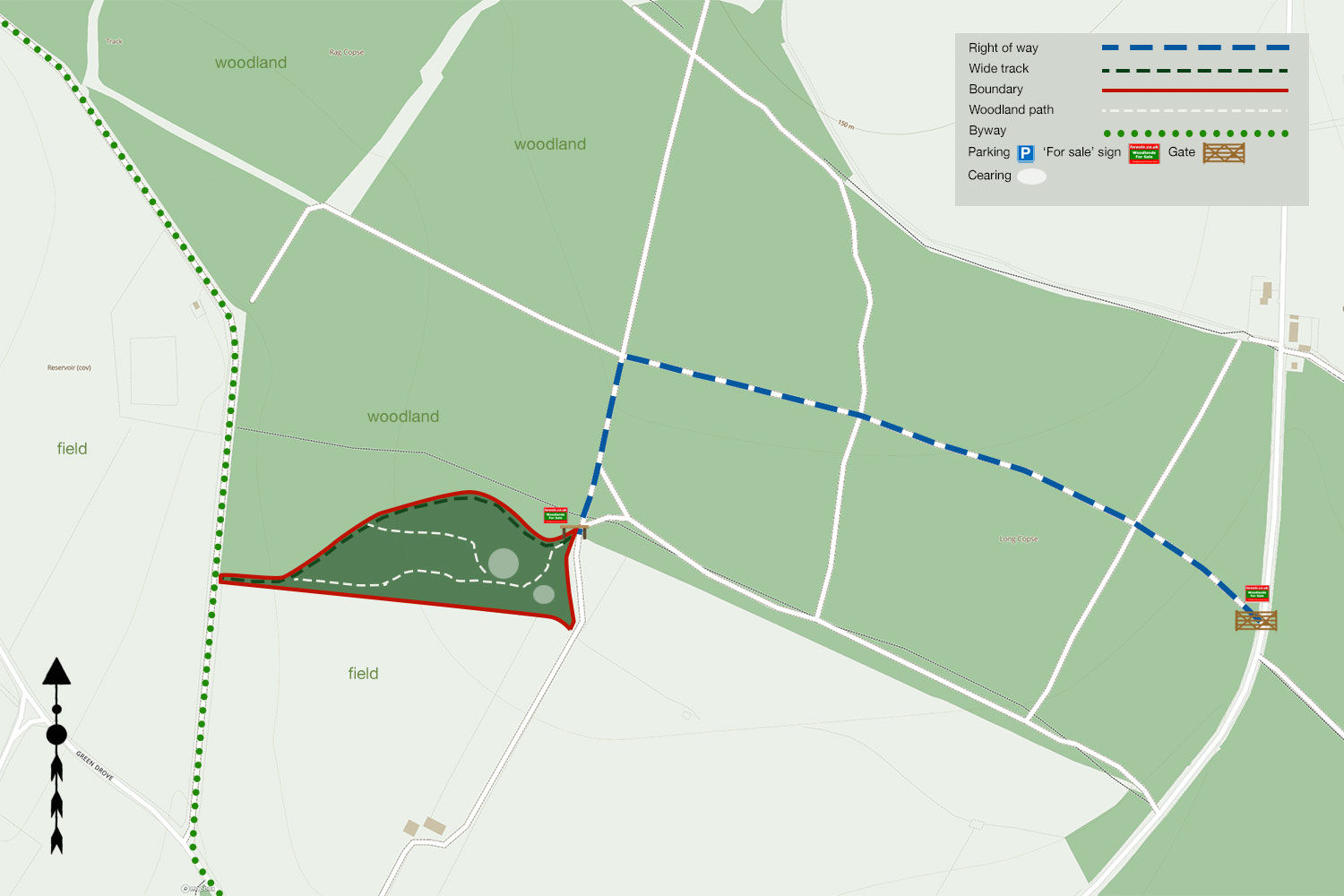Select the large clearing inside the boundary

coord(504,564)
